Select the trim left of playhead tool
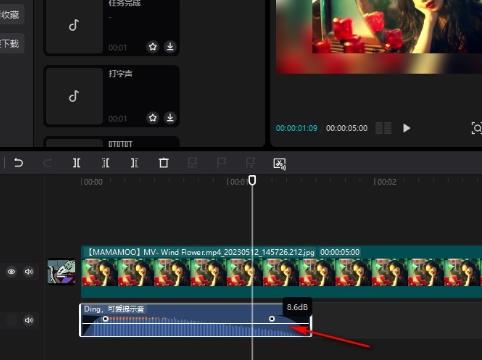Image resolution: width=482 pixels, height=360 pixels. pyautogui.click(x=105, y=163)
